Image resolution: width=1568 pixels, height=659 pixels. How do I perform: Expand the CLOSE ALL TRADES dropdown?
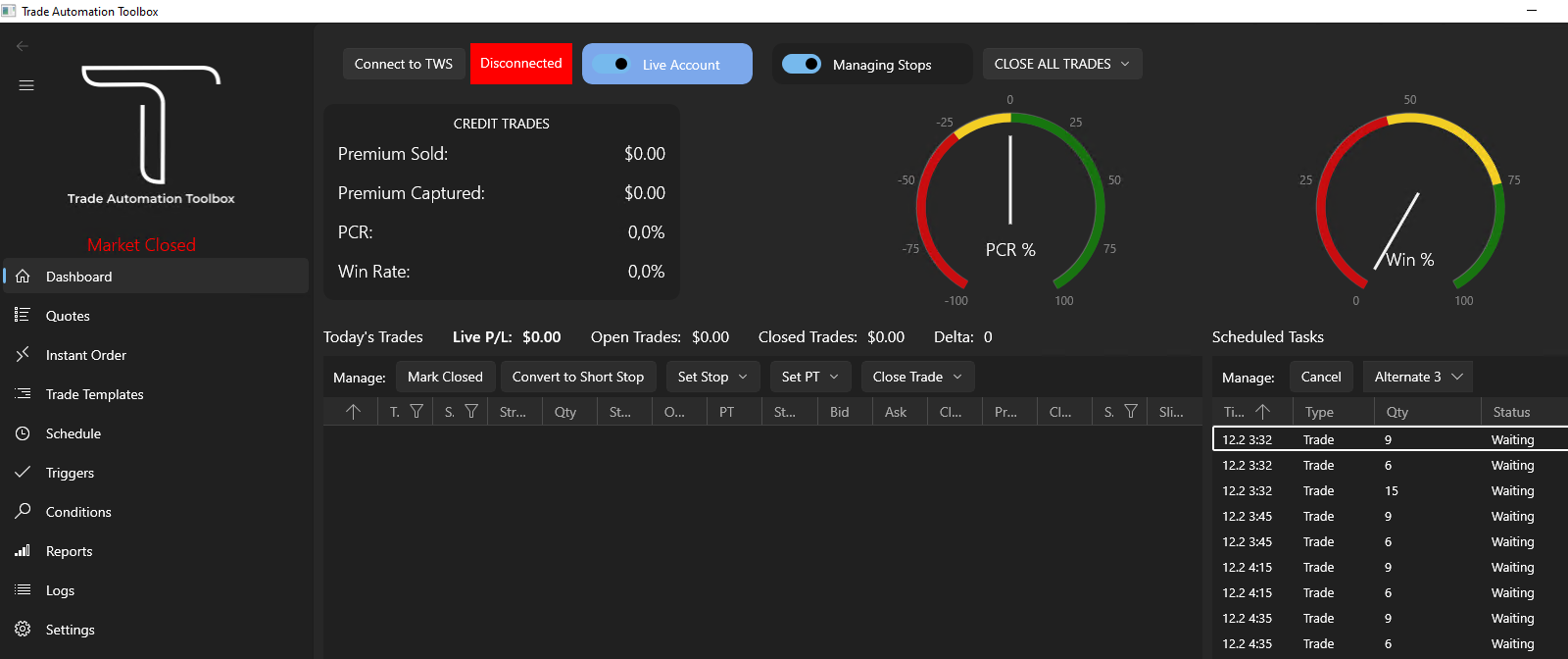pos(1062,64)
